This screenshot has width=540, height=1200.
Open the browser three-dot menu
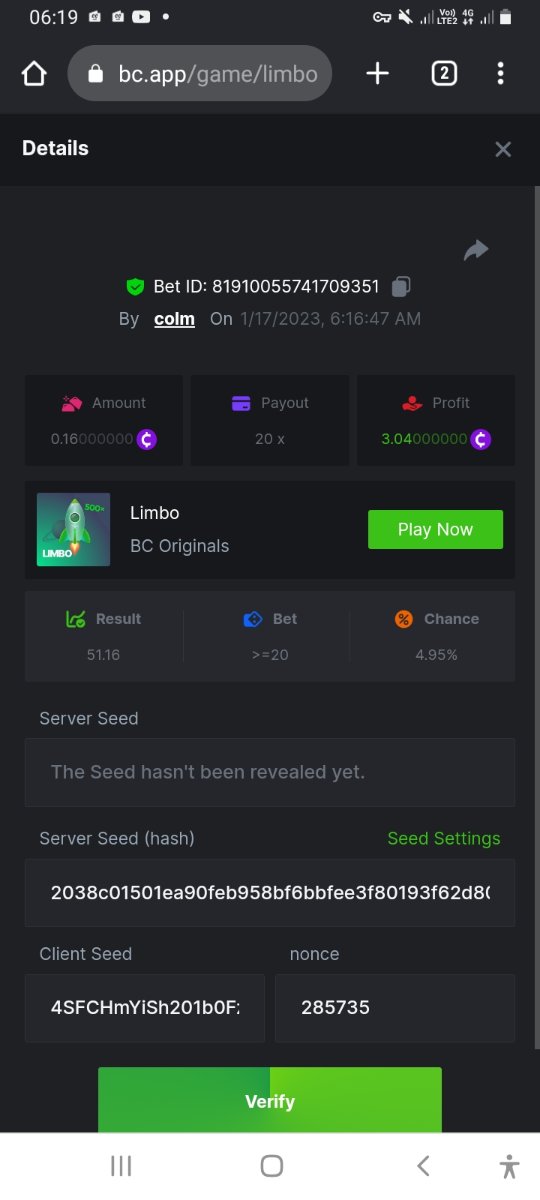pyautogui.click(x=500, y=73)
